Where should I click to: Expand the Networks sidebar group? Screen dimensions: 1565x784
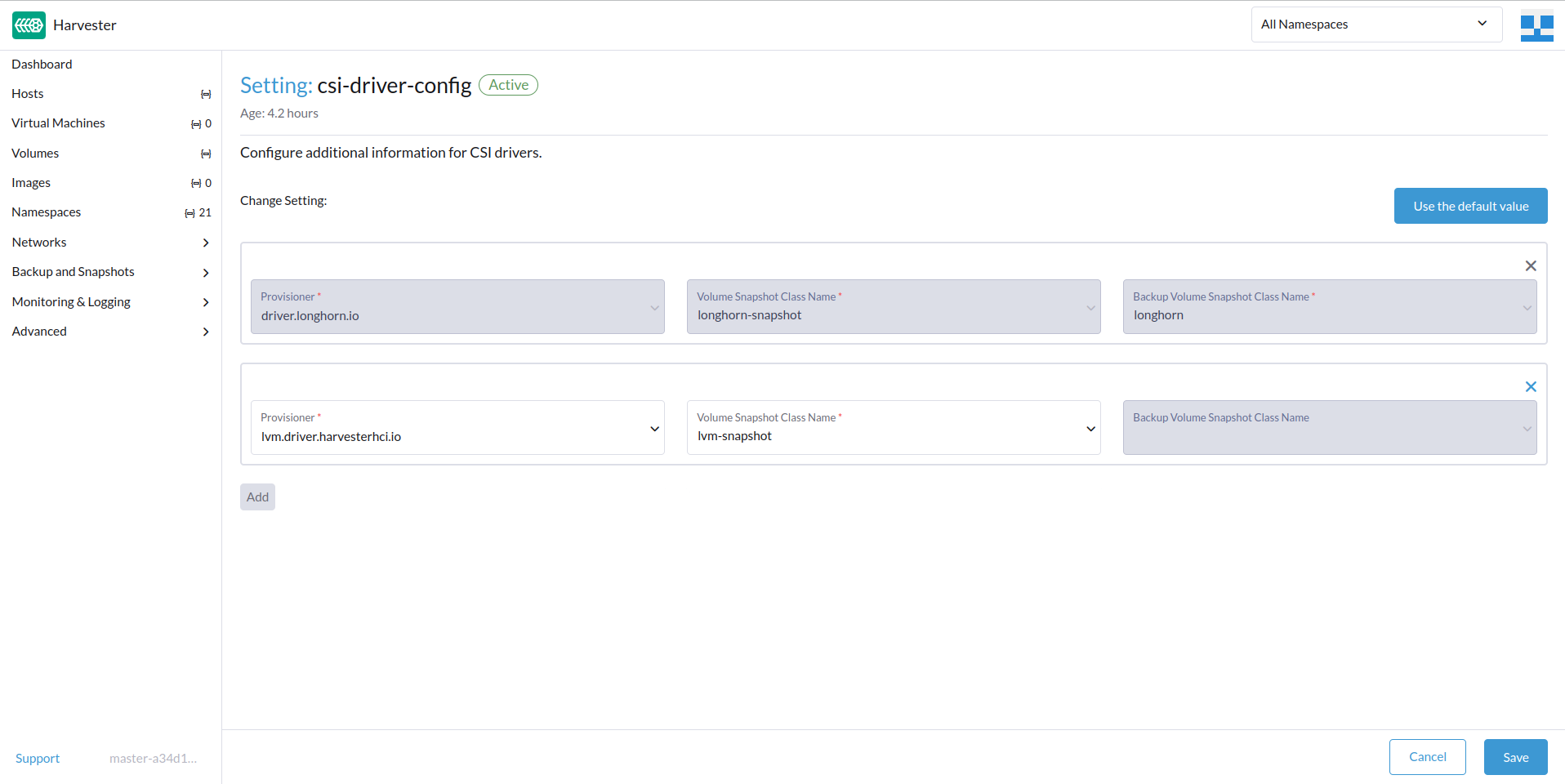[110, 243]
